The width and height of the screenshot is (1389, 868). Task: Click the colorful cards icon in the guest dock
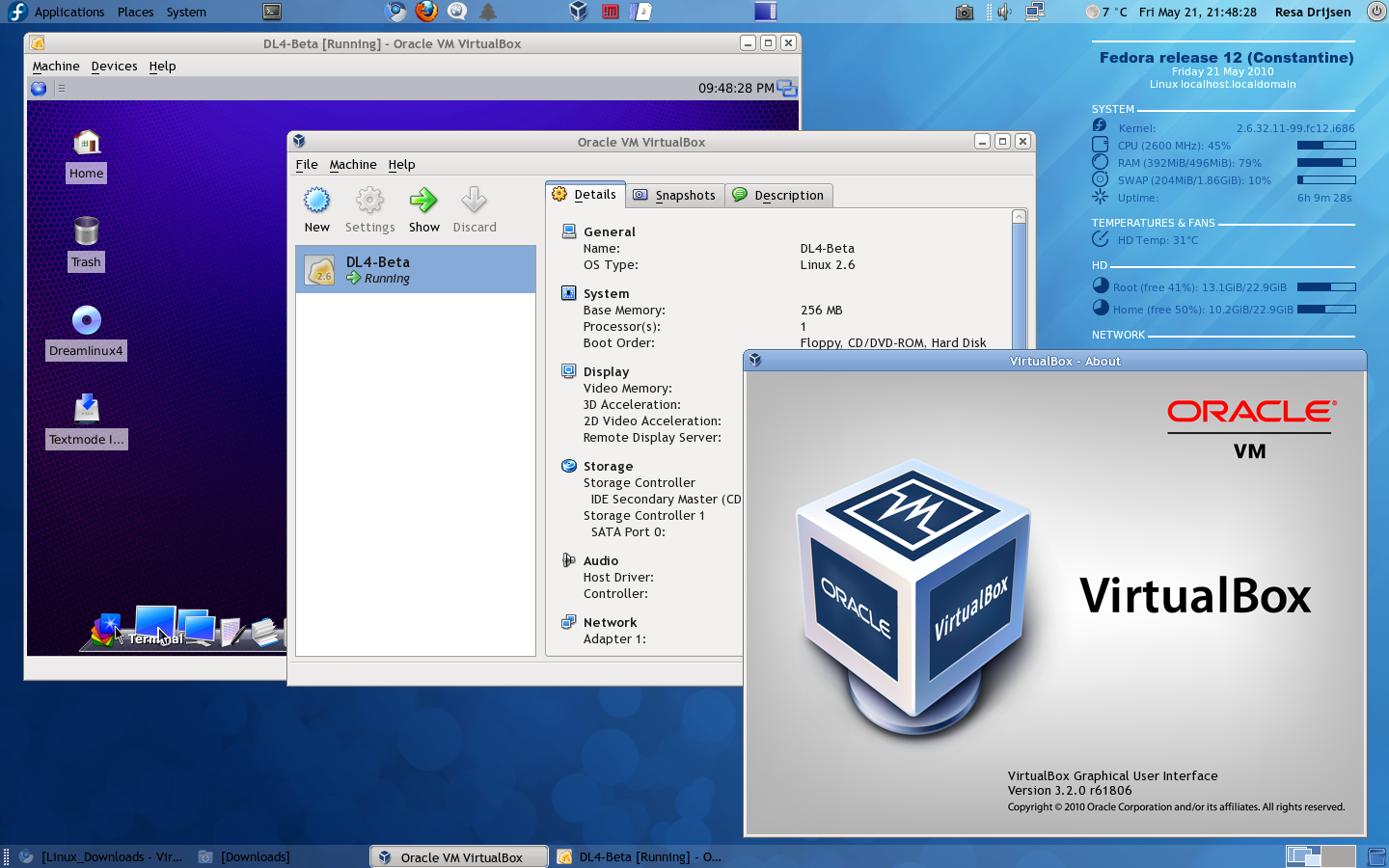(x=106, y=629)
